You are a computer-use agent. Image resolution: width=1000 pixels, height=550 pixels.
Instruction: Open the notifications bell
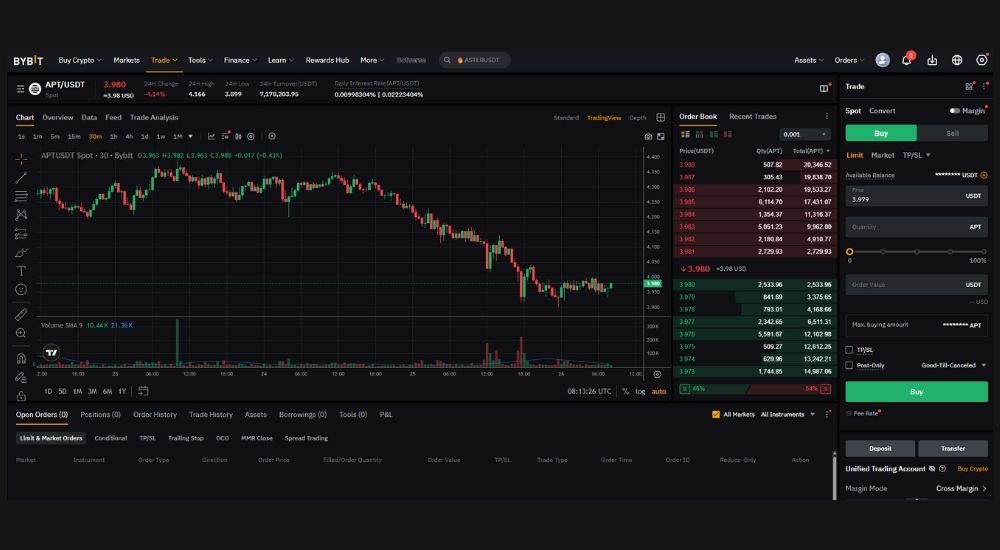point(907,60)
